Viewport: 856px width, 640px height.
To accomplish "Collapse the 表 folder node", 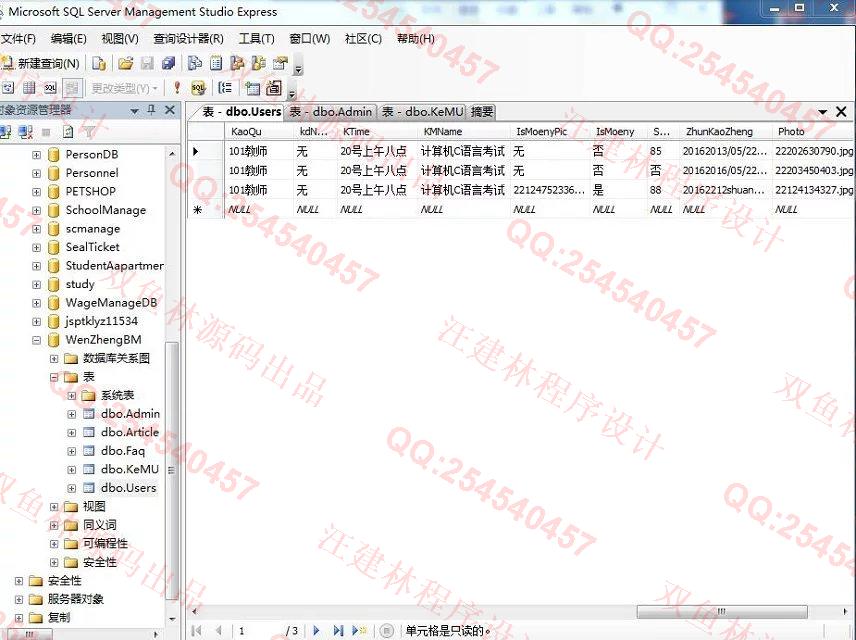I will 54,377.
